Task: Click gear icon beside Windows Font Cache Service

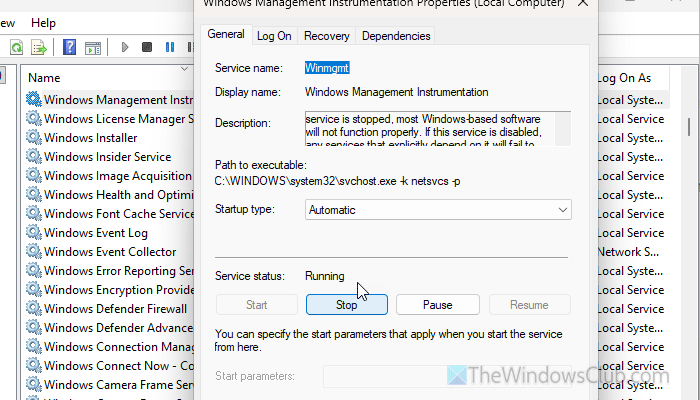Action: (33, 213)
